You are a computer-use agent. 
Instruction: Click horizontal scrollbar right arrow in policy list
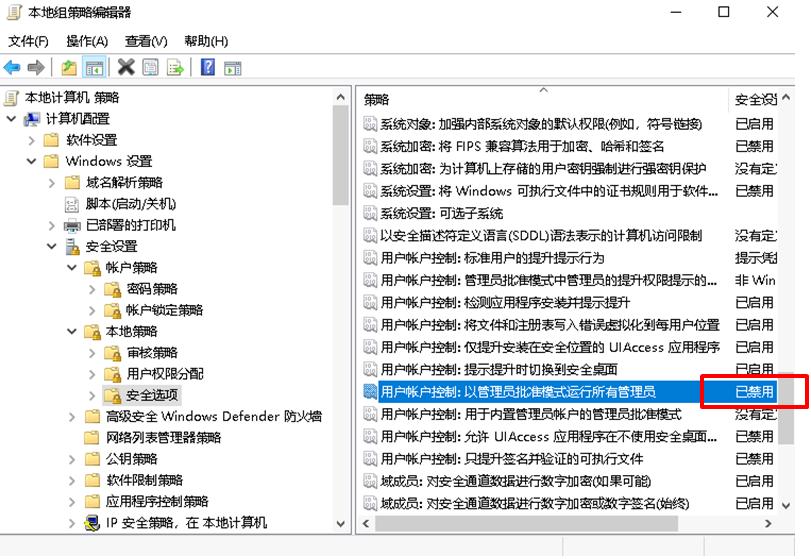pyautogui.click(x=768, y=523)
